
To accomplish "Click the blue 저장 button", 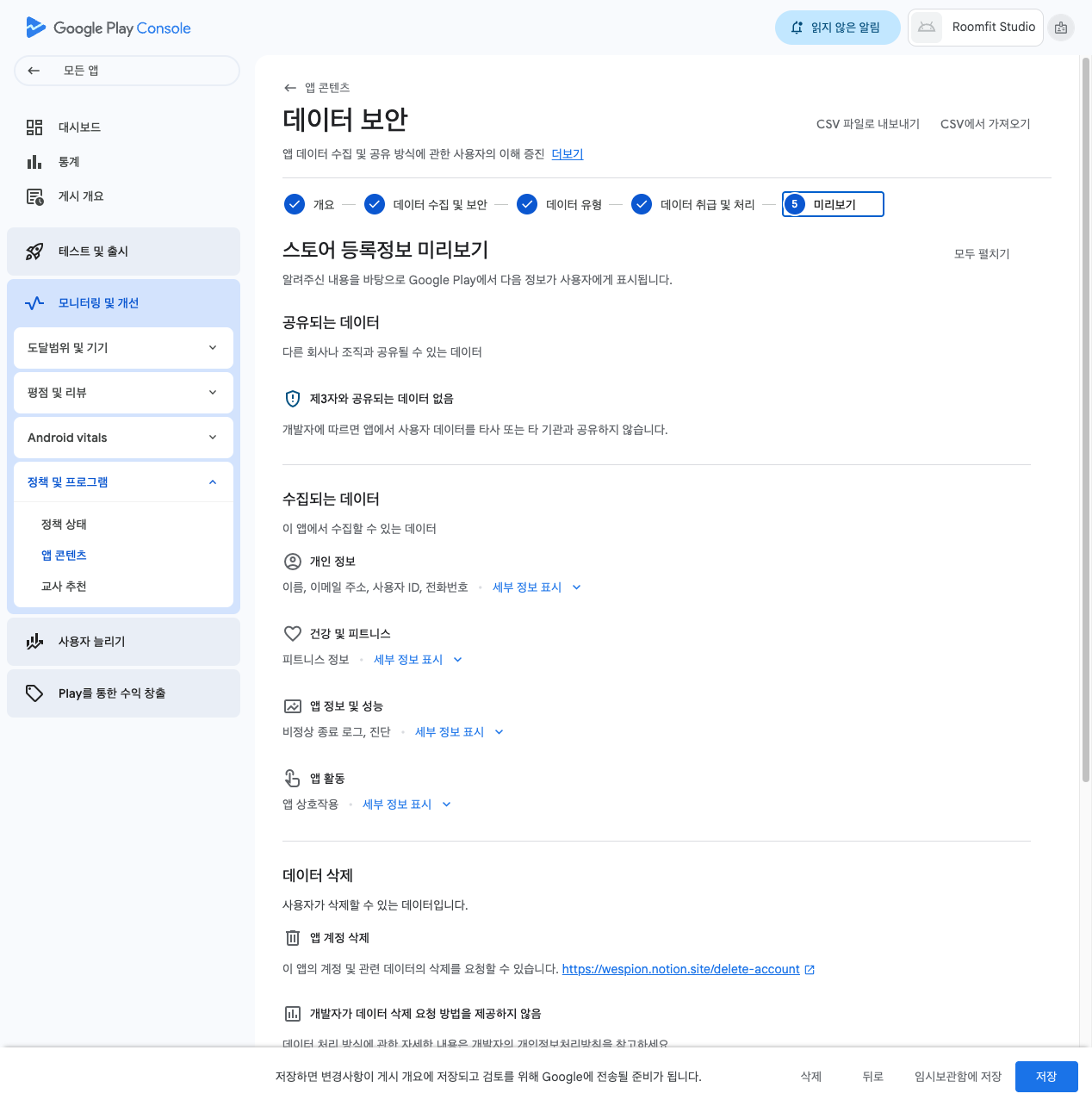I will [1045, 1077].
